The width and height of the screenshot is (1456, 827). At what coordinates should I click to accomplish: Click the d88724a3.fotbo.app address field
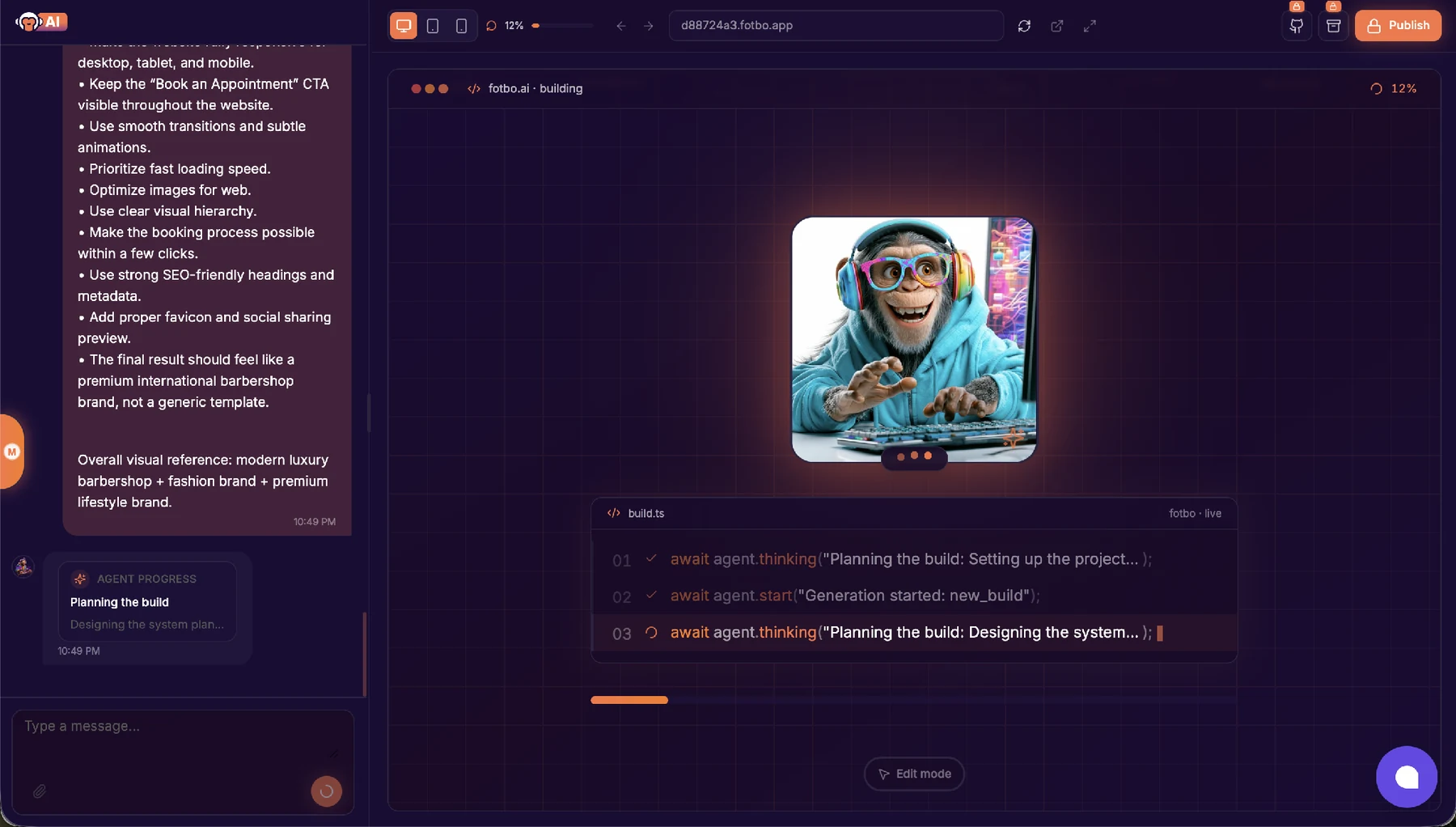836,25
